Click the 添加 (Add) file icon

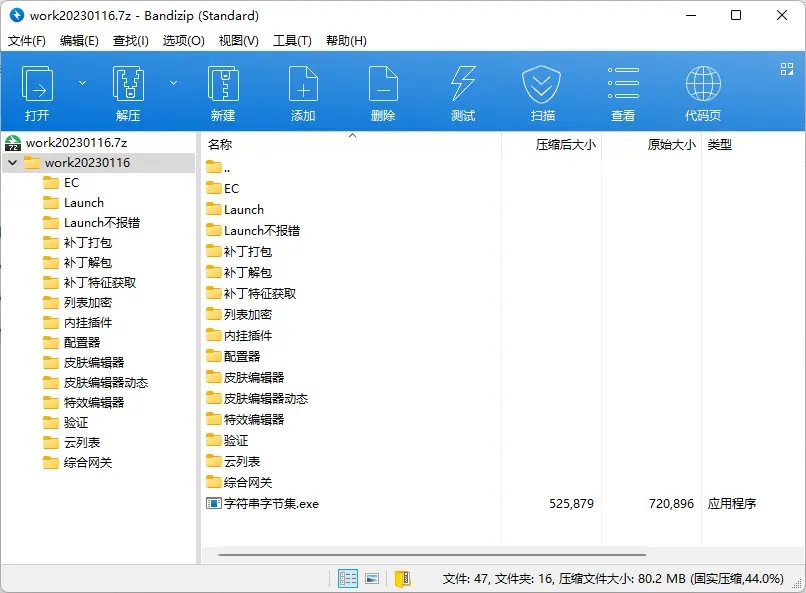(x=303, y=93)
